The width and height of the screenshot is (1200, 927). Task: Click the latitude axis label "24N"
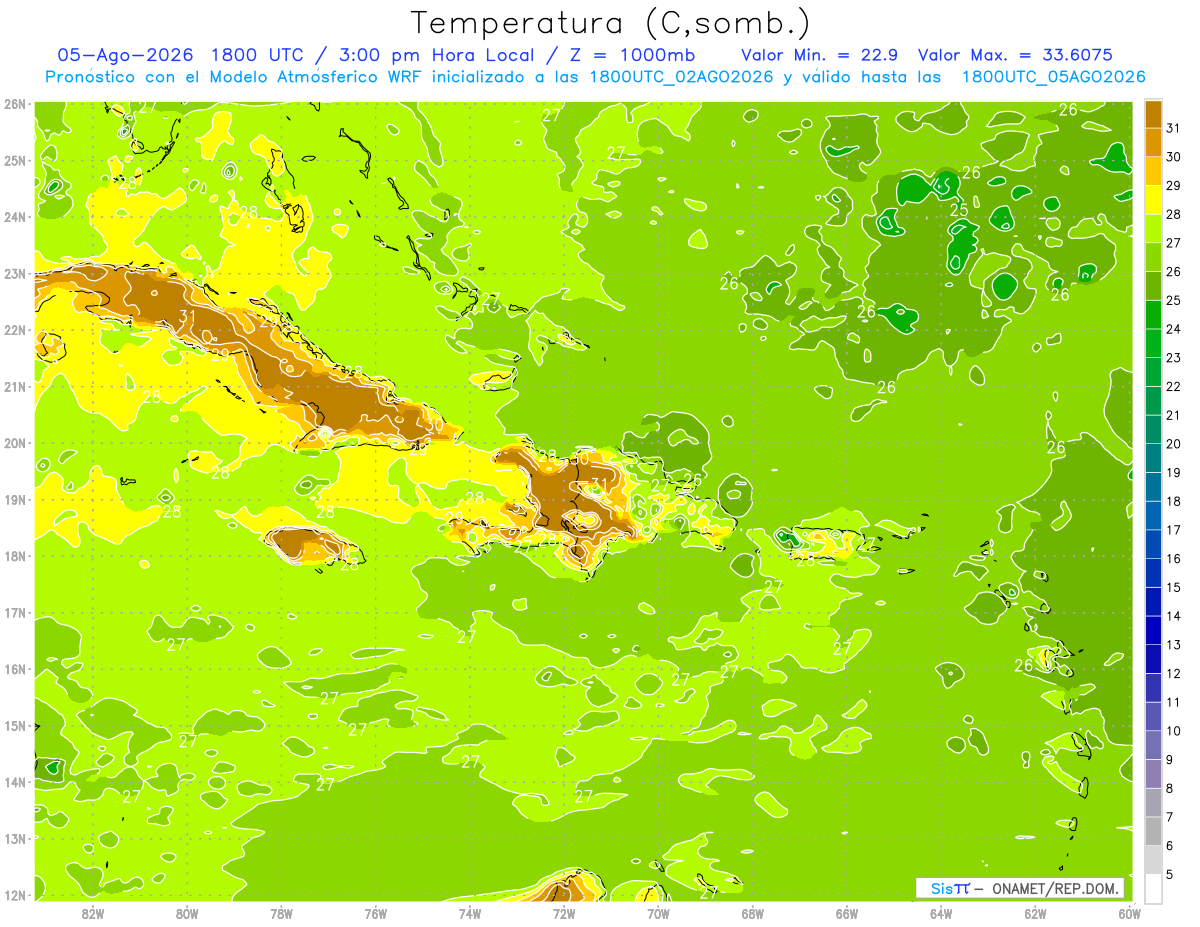coord(15,217)
